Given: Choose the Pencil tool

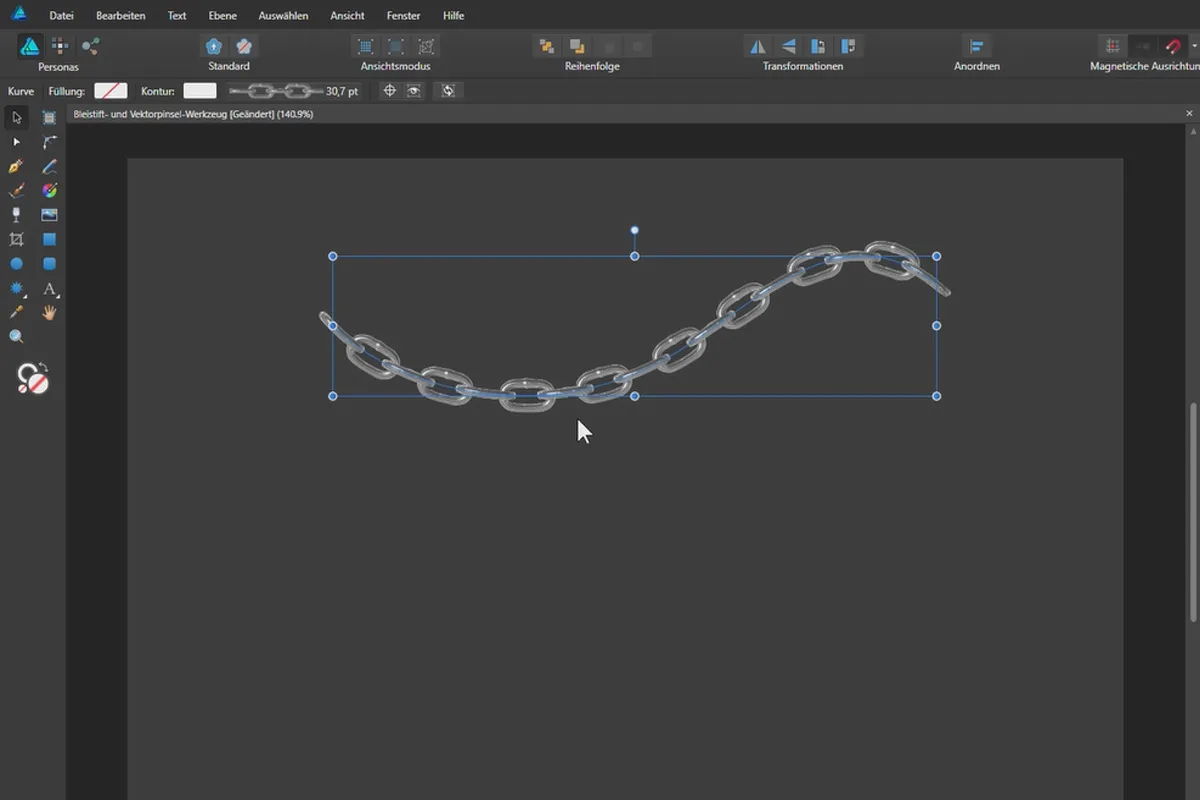Looking at the screenshot, I should pos(49,166).
